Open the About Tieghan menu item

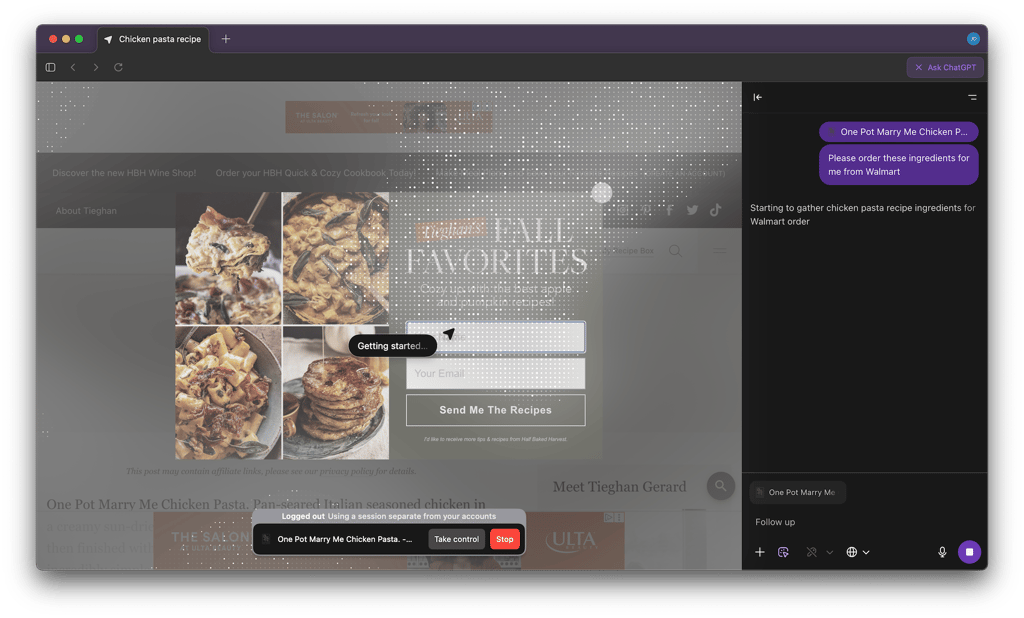(86, 211)
